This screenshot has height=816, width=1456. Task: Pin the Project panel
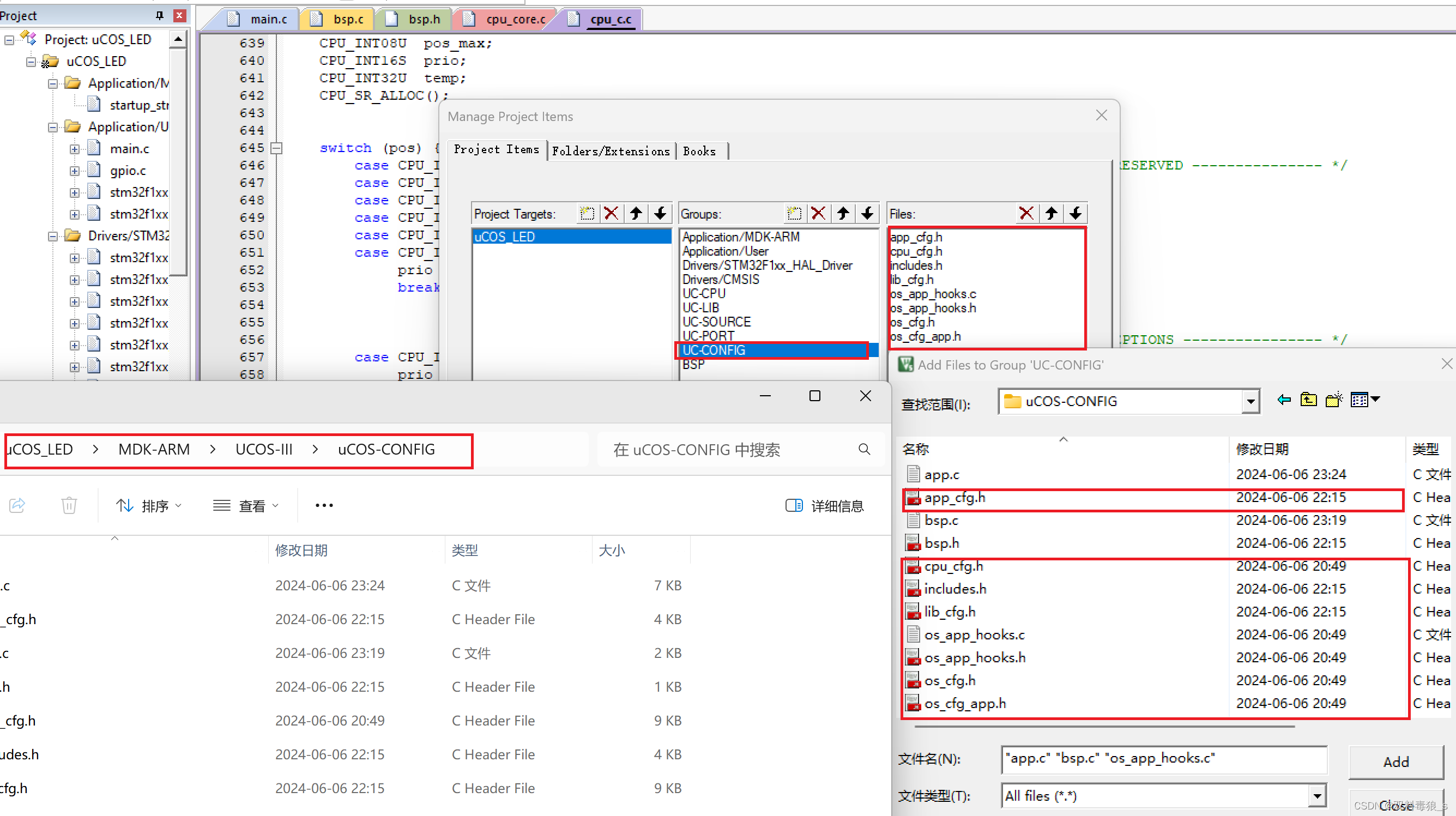point(159,15)
